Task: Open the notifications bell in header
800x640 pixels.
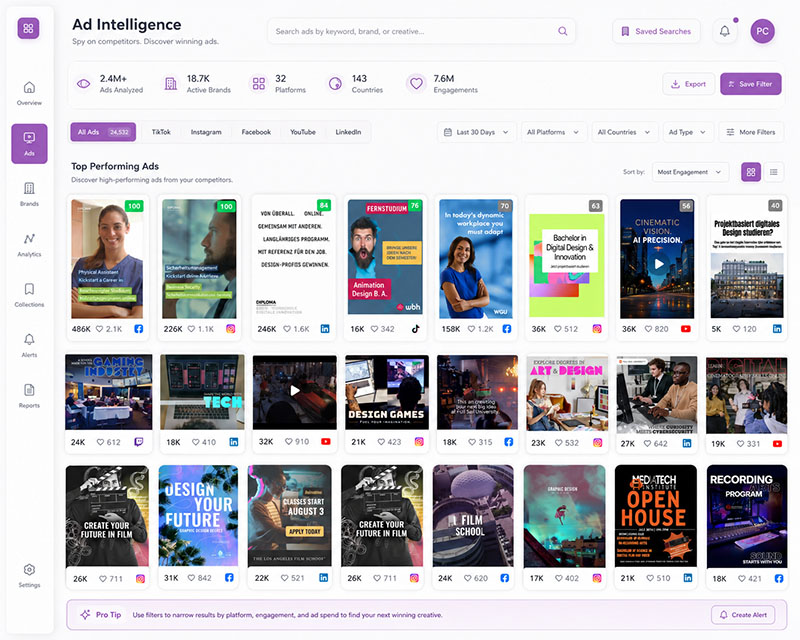Action: [724, 31]
